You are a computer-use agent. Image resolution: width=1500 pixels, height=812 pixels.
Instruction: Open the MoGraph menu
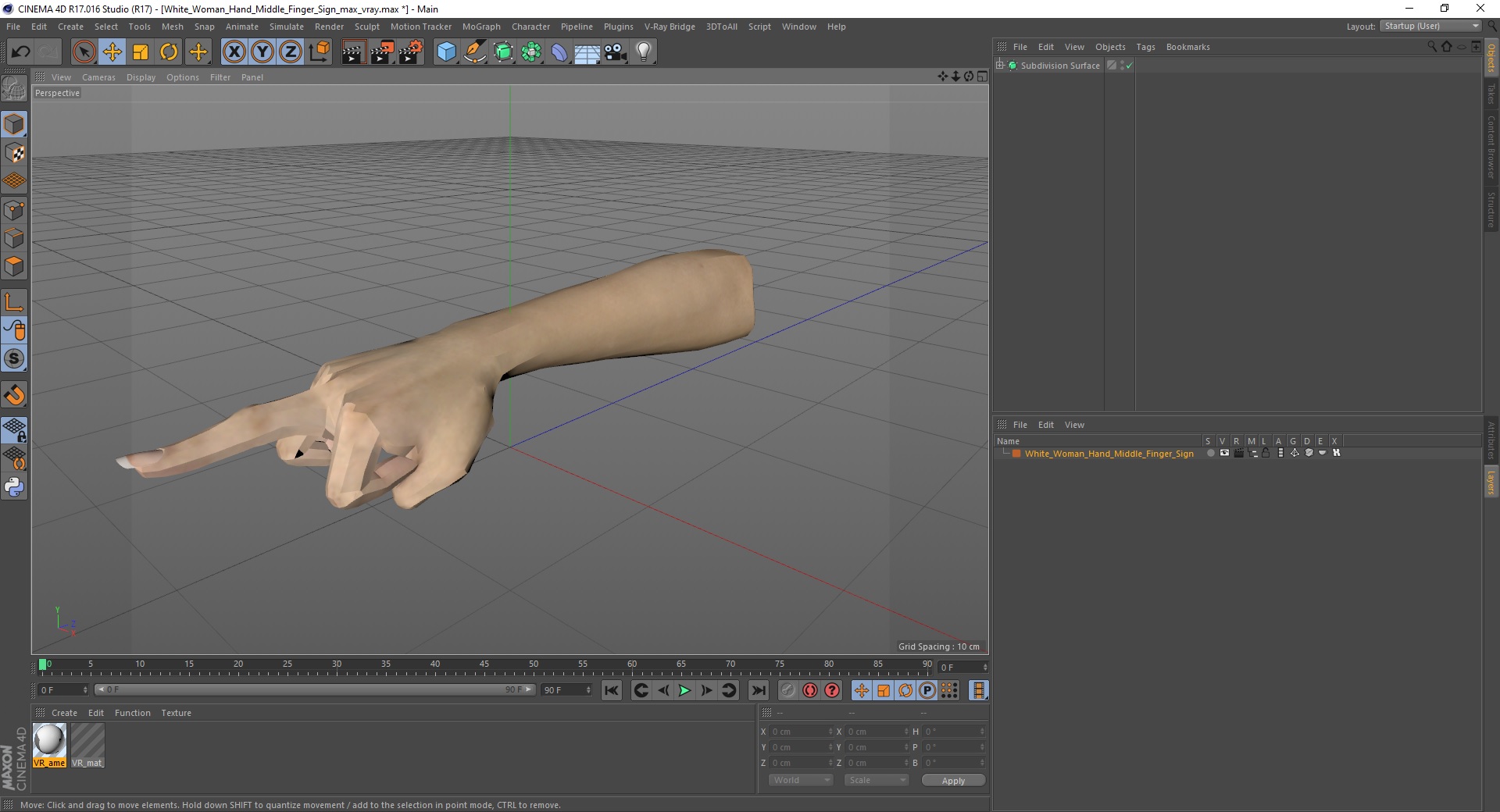coord(481,27)
